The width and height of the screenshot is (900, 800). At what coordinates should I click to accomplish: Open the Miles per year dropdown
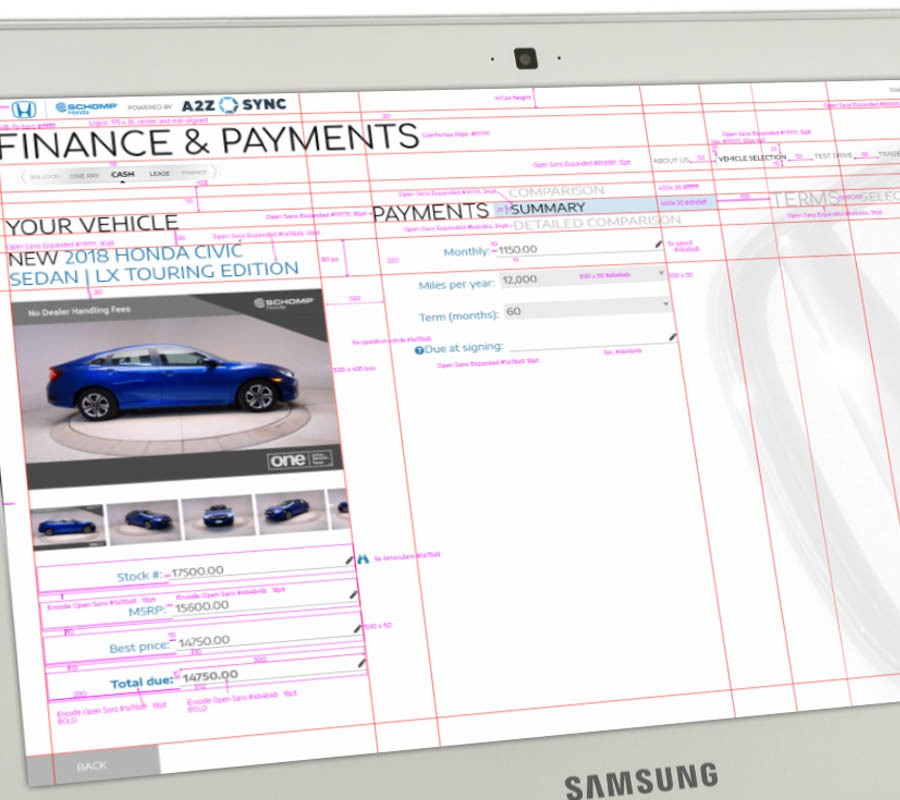(x=583, y=276)
